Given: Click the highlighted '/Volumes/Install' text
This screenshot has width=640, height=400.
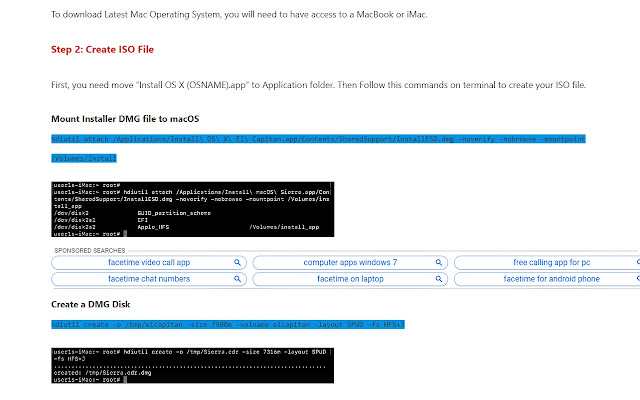Looking at the screenshot, I should [x=84, y=158].
